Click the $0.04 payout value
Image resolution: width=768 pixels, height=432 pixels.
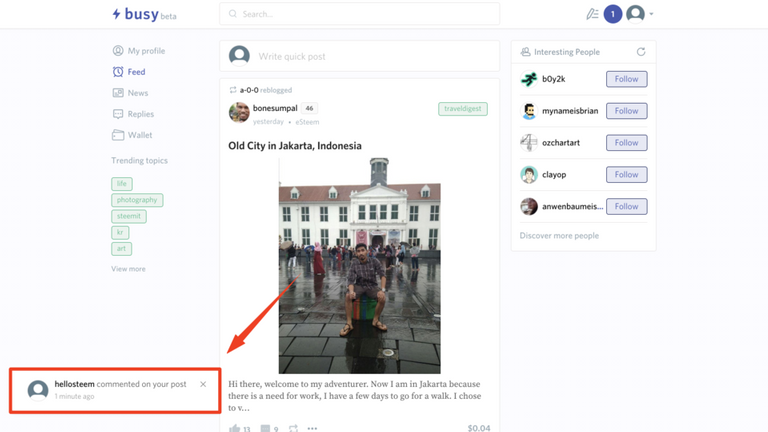coord(479,428)
